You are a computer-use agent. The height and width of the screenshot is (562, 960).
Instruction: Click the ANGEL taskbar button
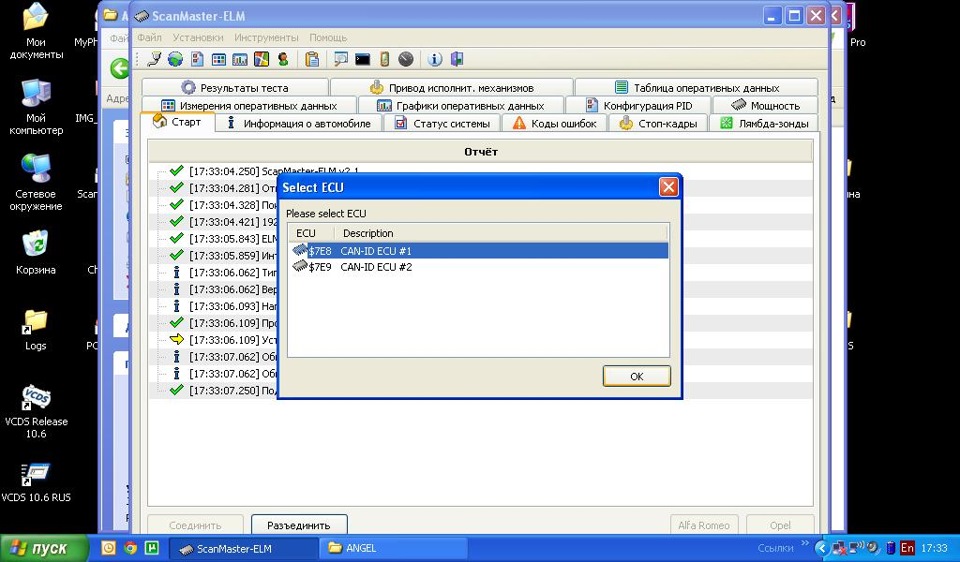[396, 548]
